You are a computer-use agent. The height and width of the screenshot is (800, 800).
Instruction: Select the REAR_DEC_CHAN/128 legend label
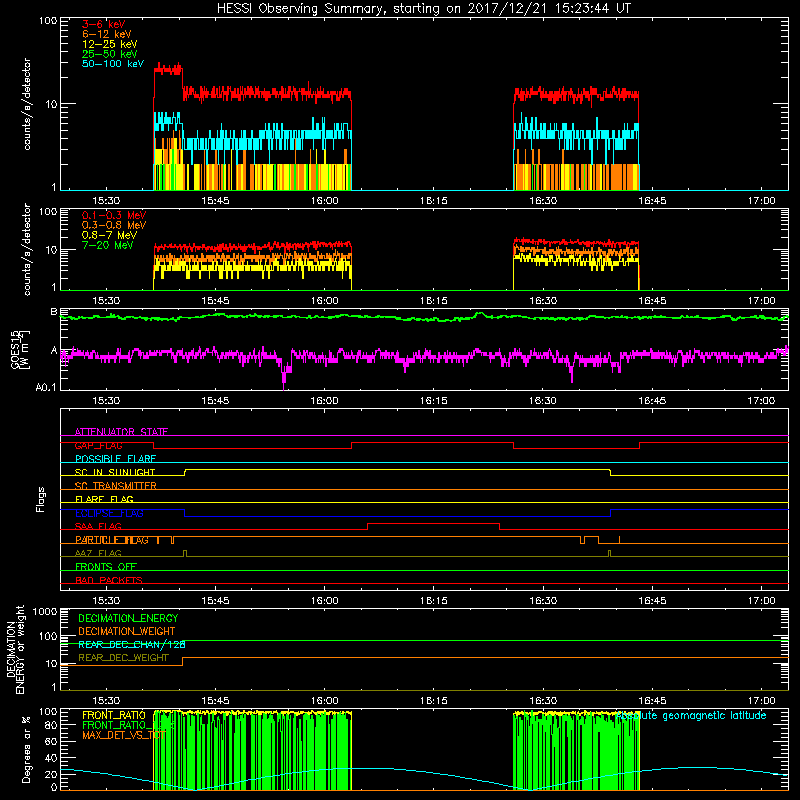click(x=132, y=645)
